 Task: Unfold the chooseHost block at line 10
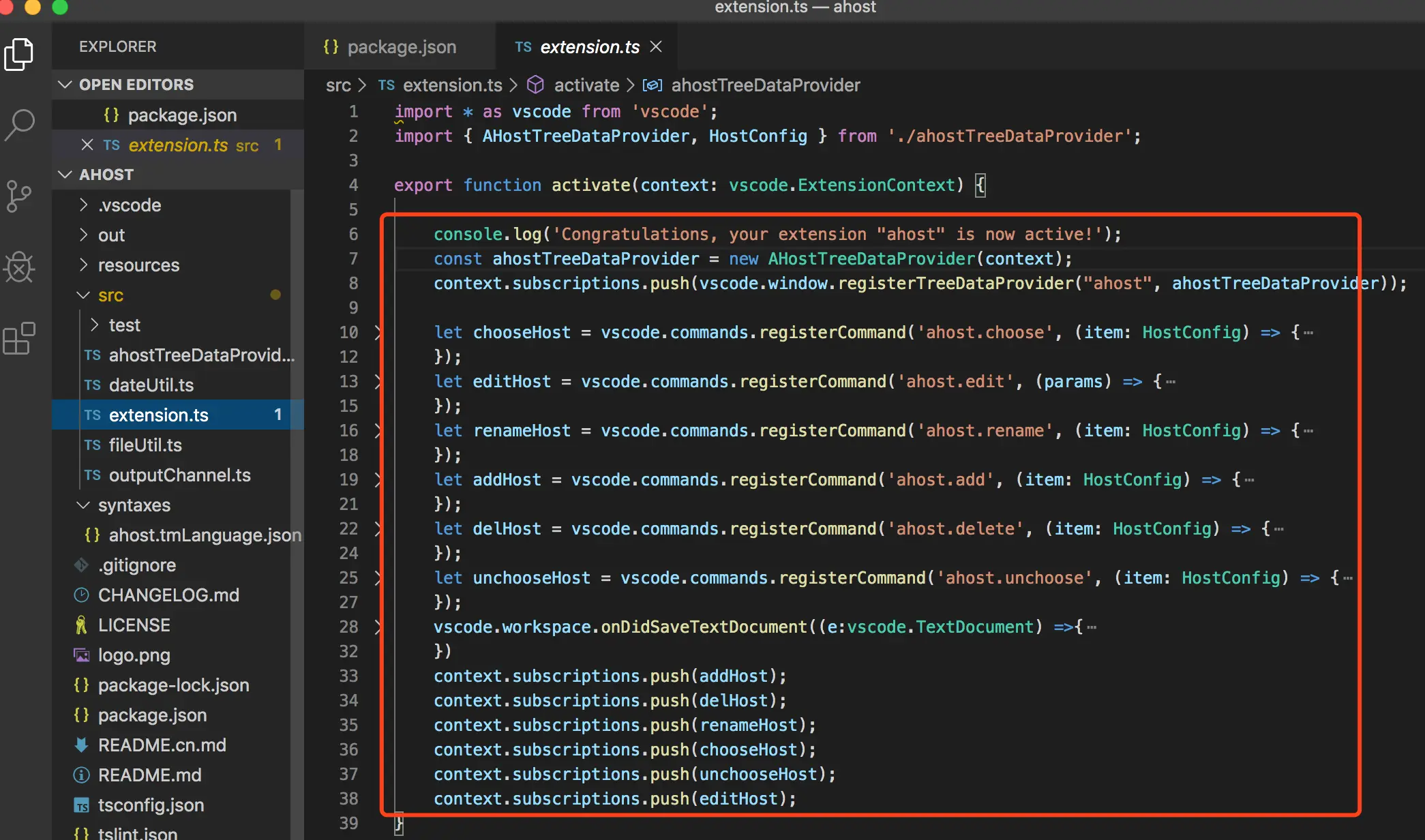pos(378,333)
